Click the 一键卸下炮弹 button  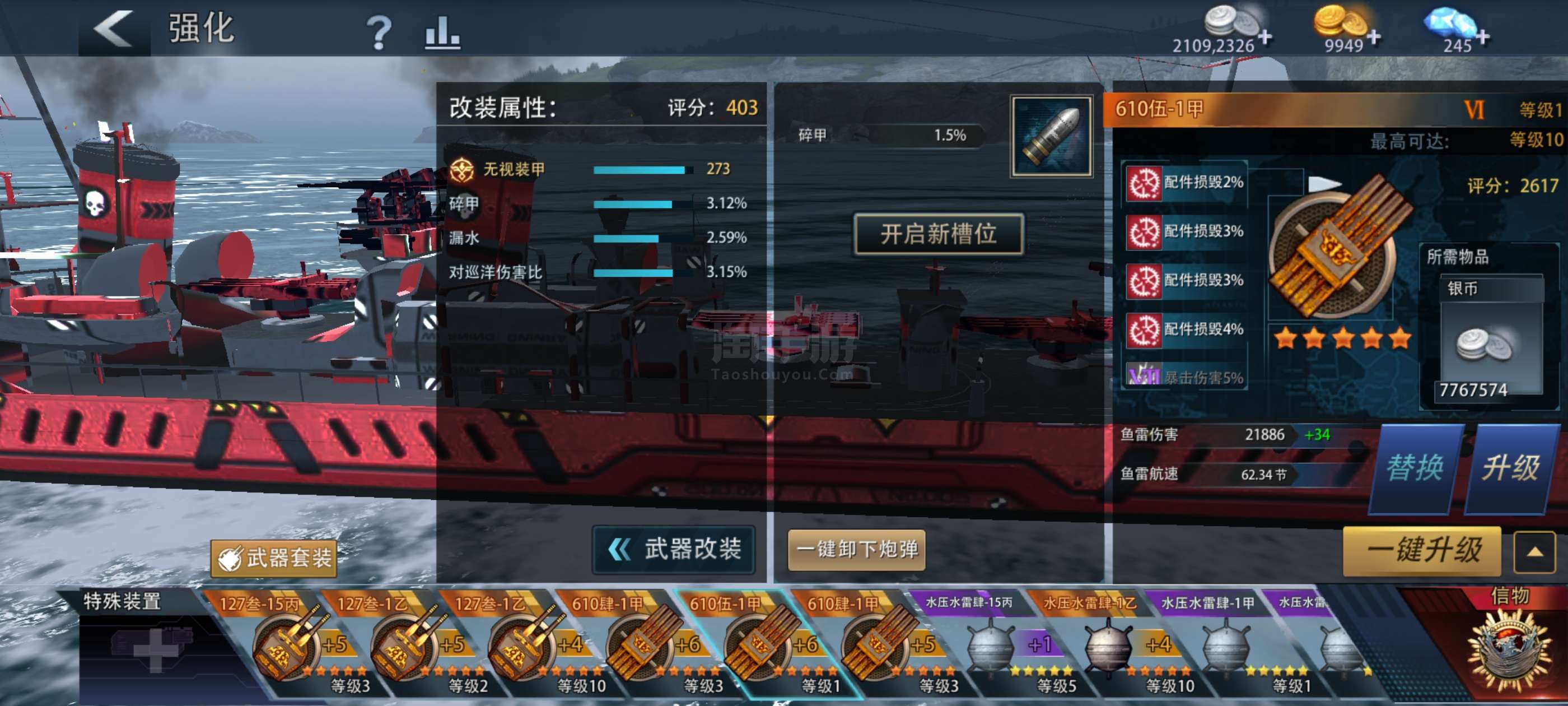(856, 550)
